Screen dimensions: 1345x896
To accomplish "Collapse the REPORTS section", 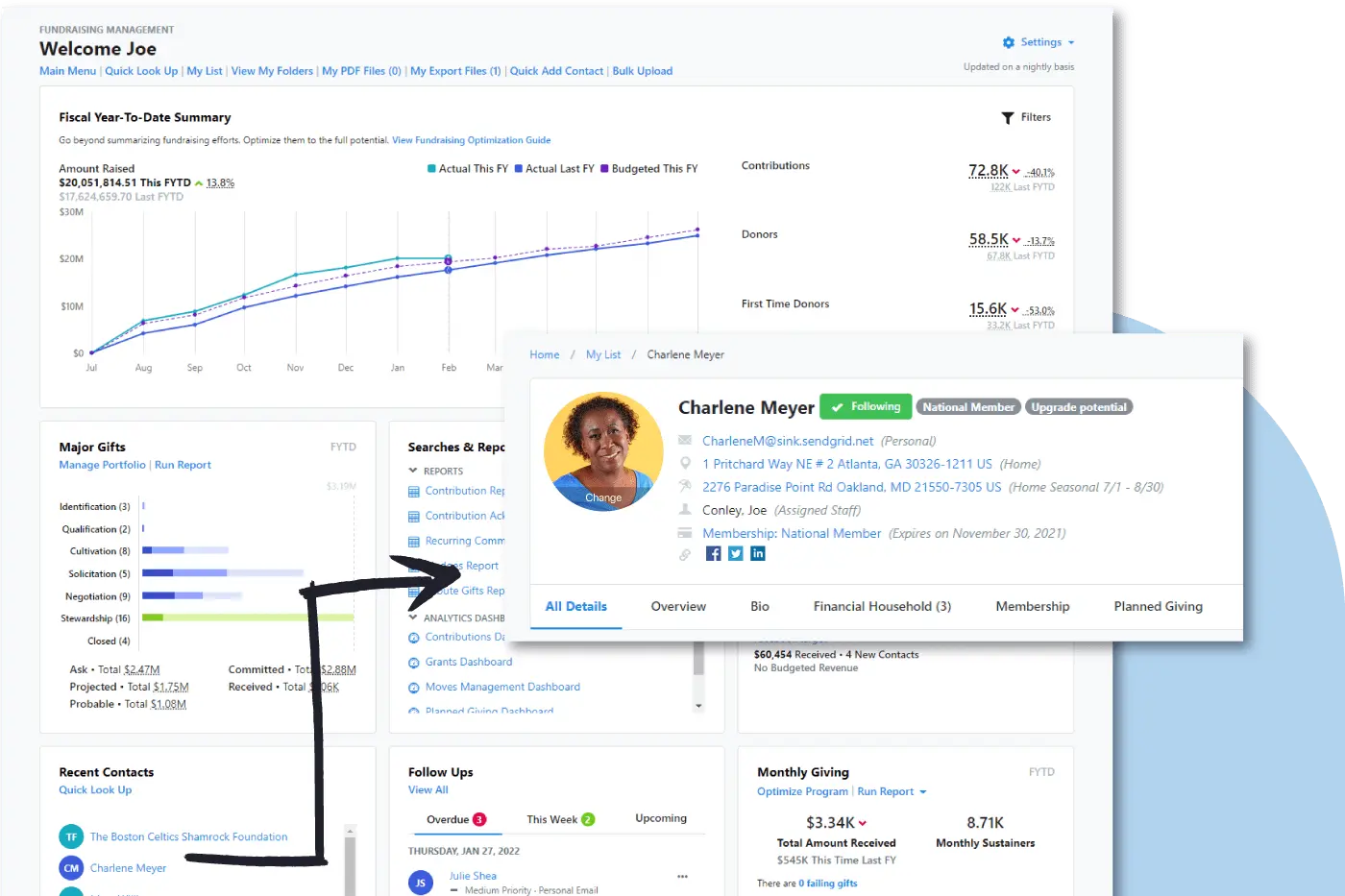I will pos(413,471).
